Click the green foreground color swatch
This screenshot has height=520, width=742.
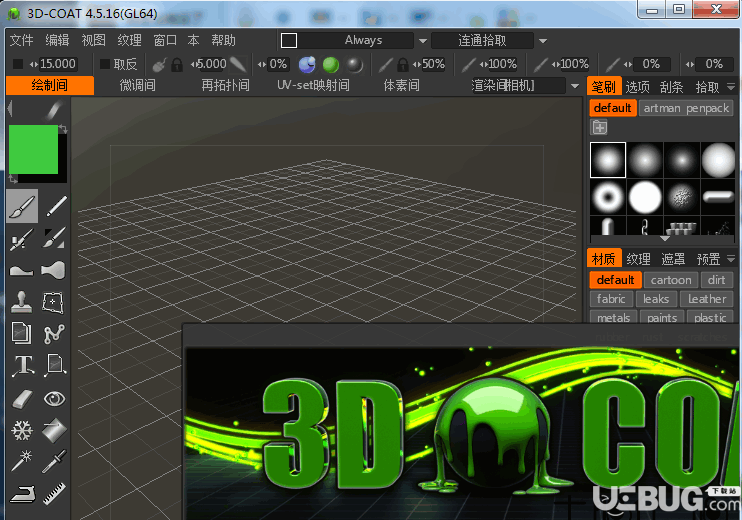tap(33, 149)
